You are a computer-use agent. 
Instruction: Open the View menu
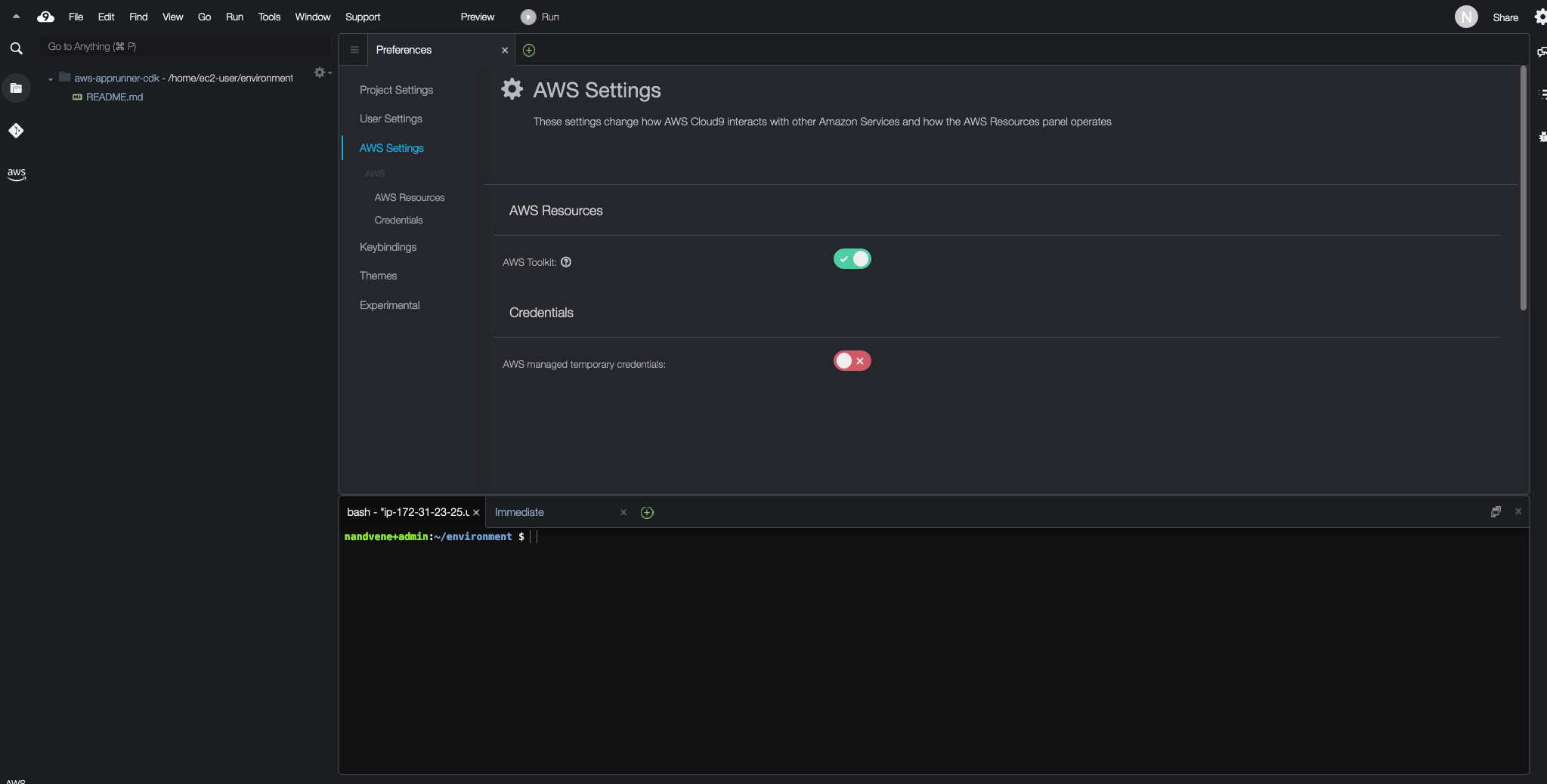click(x=172, y=17)
